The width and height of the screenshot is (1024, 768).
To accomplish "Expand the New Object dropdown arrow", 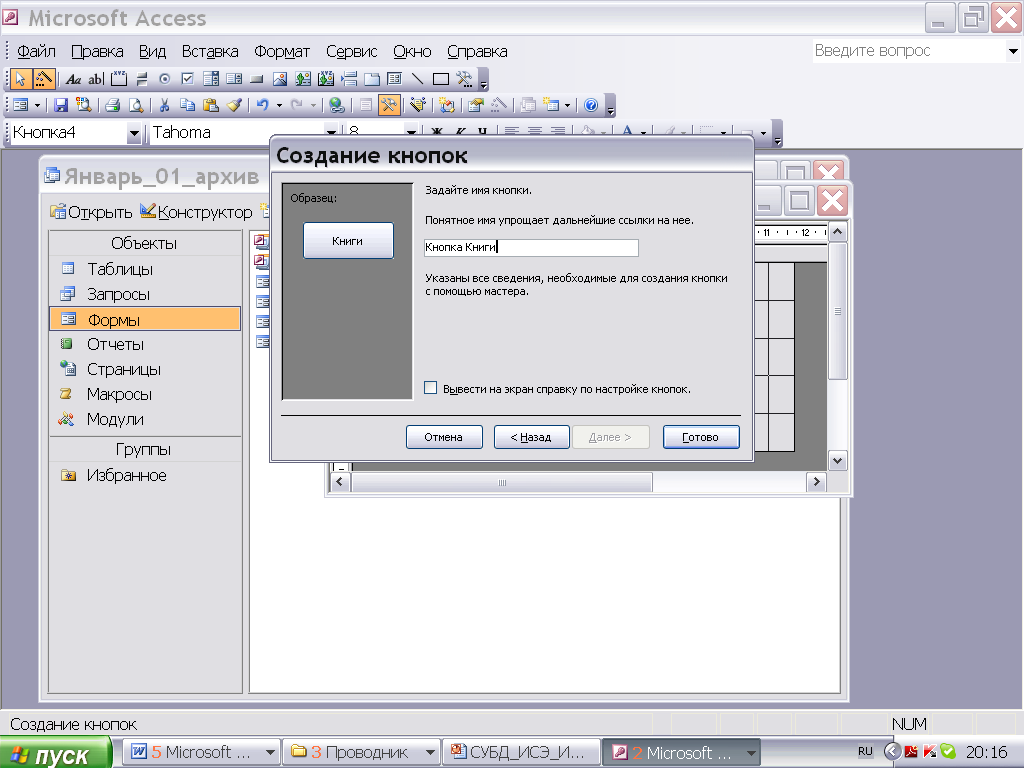I will coord(567,105).
